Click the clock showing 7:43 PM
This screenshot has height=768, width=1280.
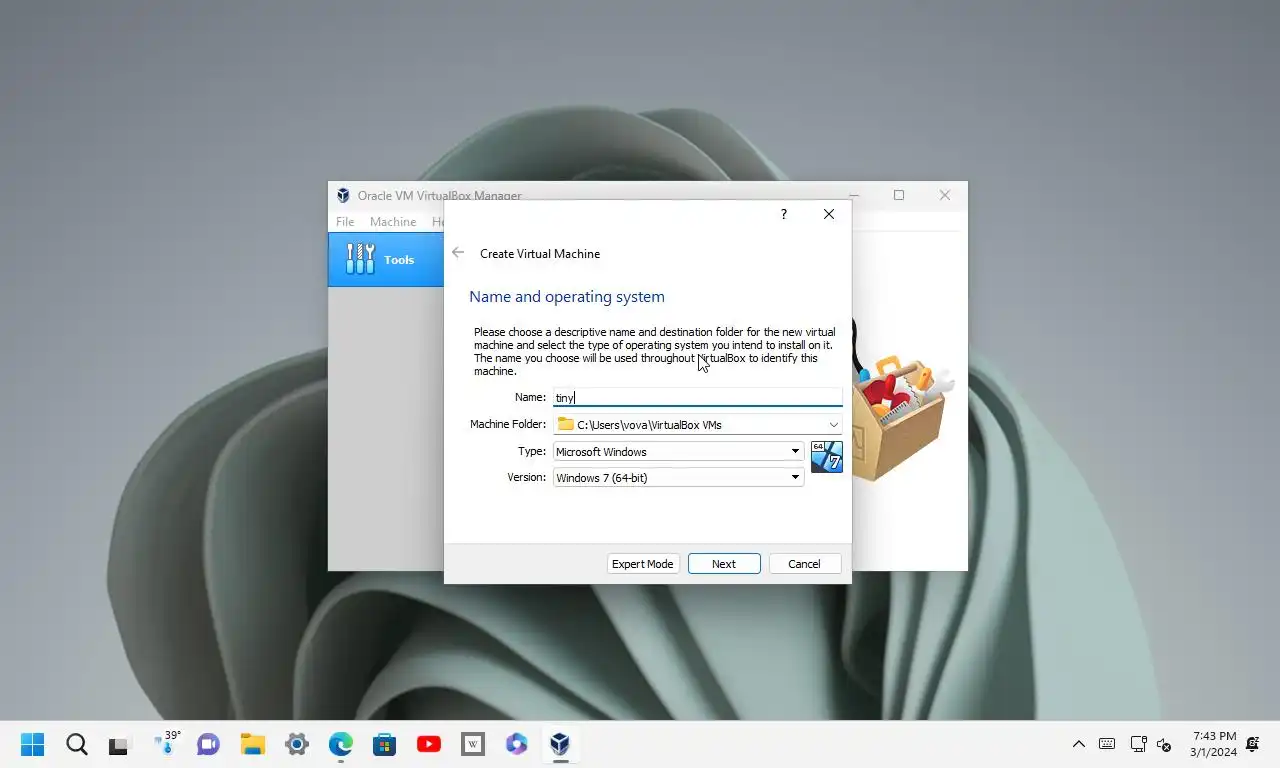(x=1214, y=744)
